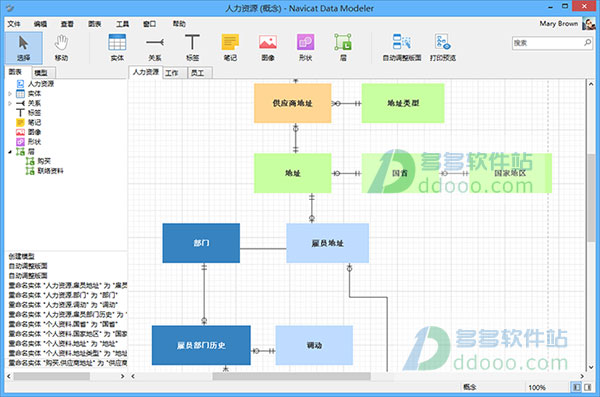The width and height of the screenshot is (600, 397).
Task: Select the 选择 pointer tool
Action: (23, 48)
